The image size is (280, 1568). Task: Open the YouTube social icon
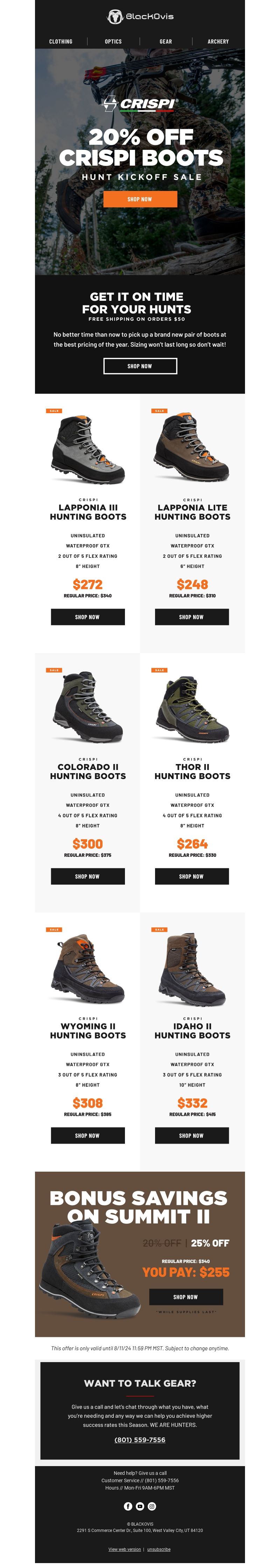(x=140, y=1506)
